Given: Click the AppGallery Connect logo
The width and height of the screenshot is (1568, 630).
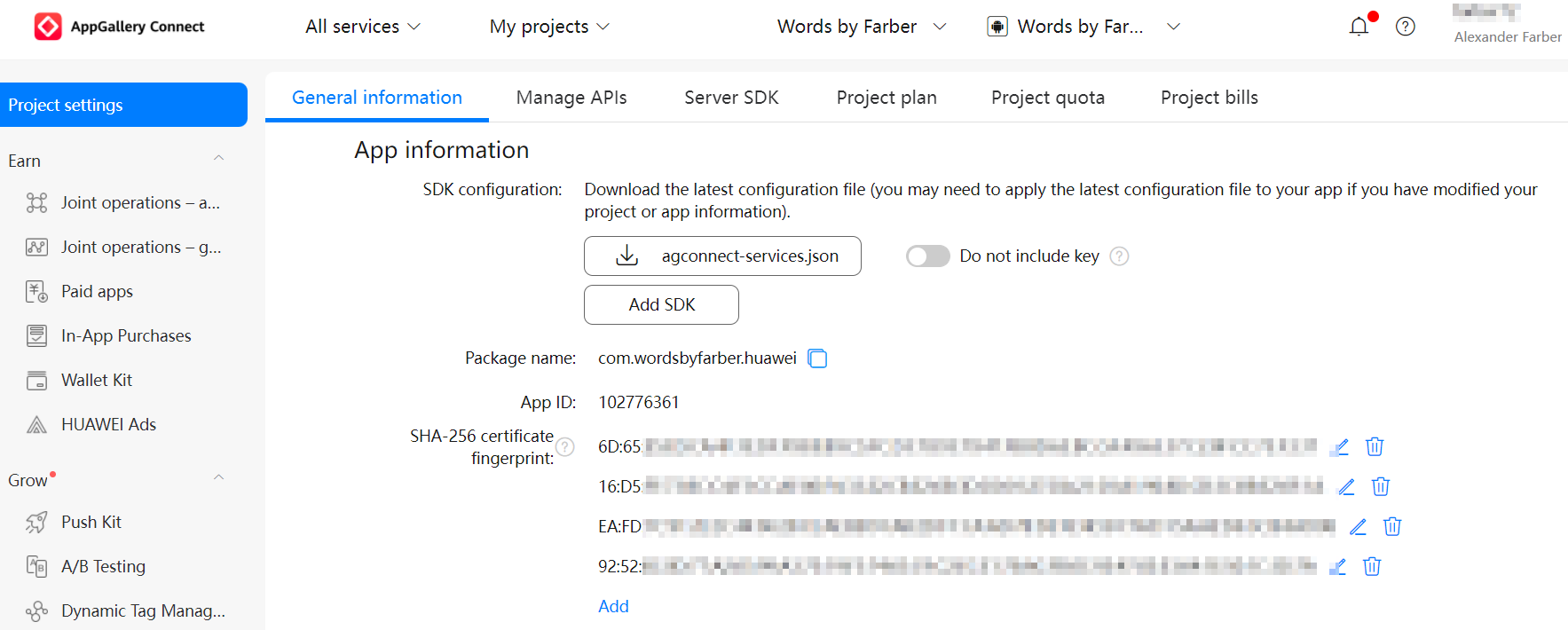Looking at the screenshot, I should (119, 27).
